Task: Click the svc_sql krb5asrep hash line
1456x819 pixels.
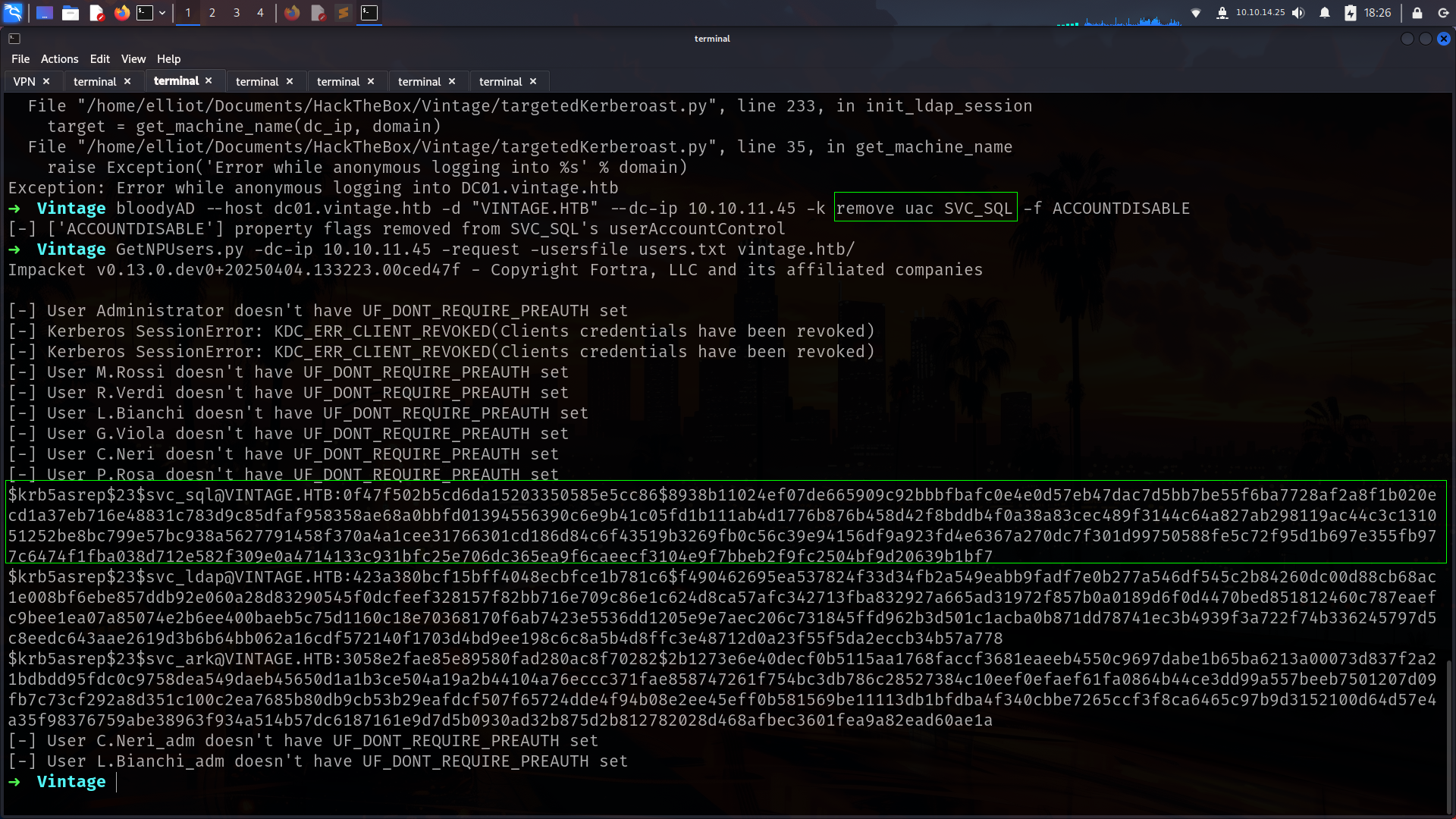Action: point(722,526)
